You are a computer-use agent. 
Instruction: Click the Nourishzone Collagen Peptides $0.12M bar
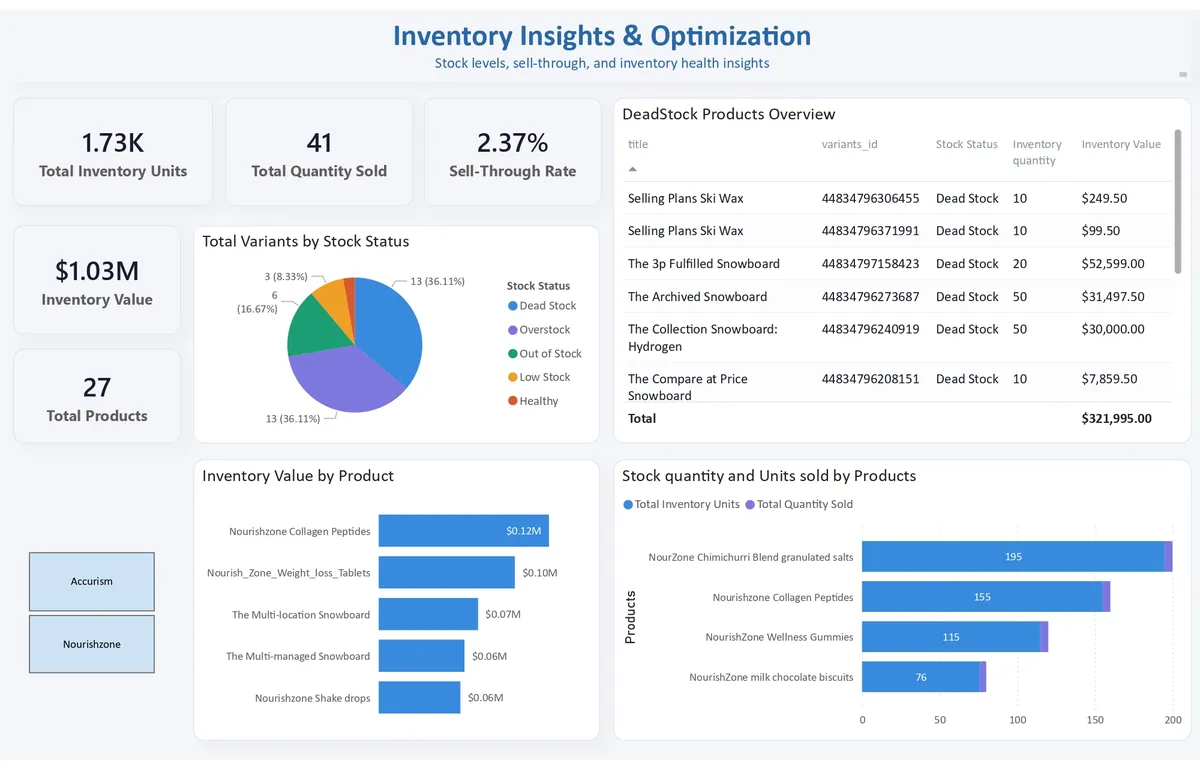[464, 531]
